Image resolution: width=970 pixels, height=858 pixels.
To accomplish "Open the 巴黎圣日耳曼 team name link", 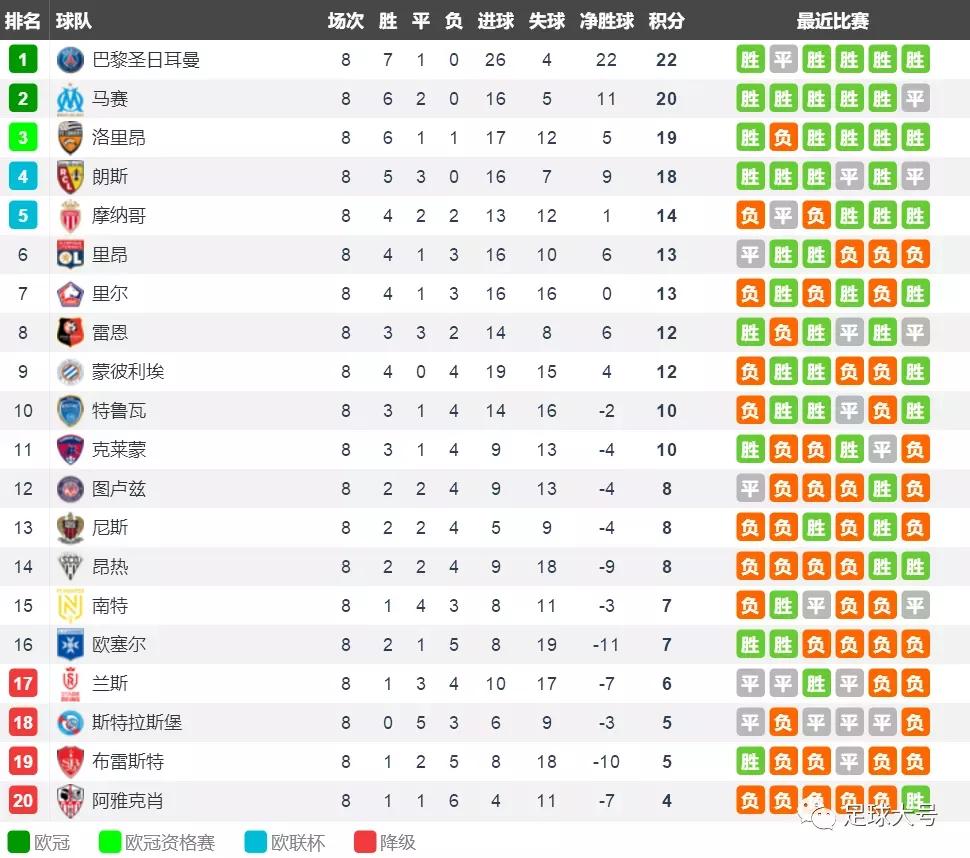I will click(146, 60).
